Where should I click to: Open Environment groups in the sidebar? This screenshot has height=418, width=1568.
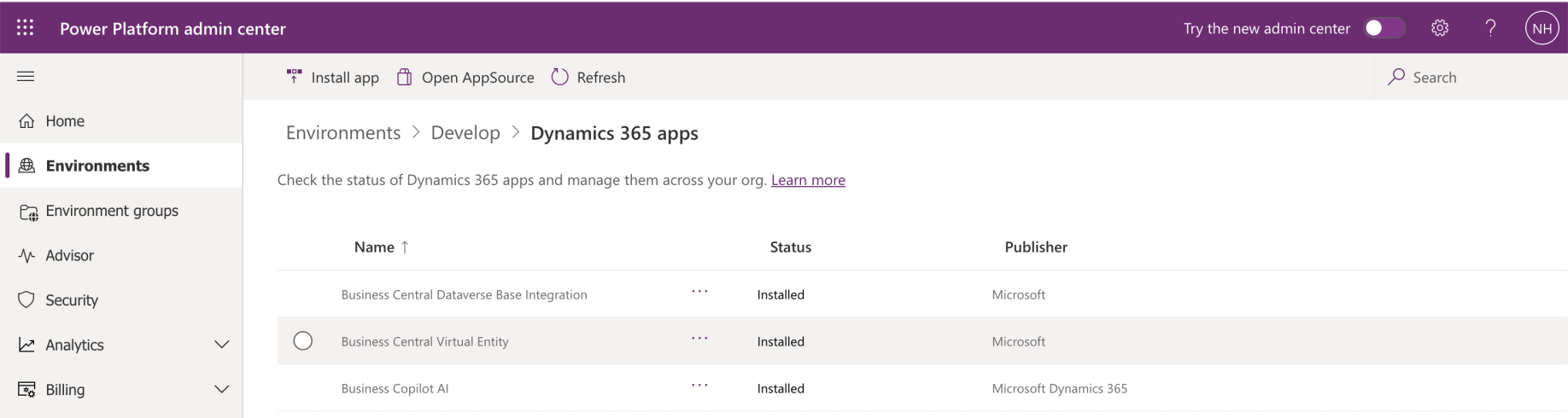pos(112,211)
